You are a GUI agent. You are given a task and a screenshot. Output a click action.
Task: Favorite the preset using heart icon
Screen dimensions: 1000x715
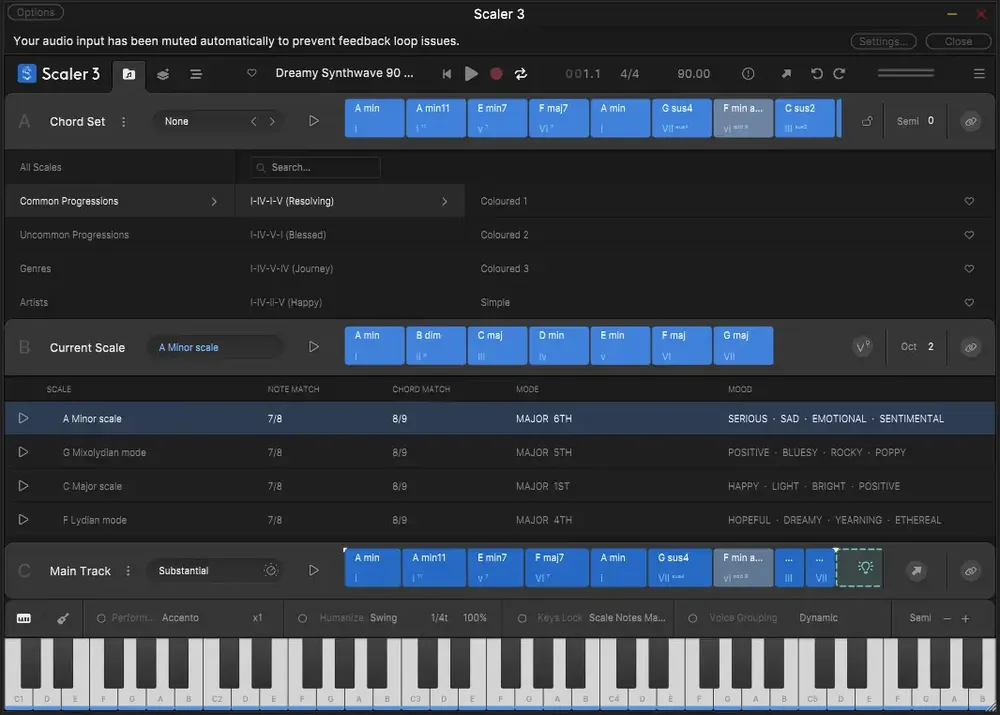click(252, 73)
